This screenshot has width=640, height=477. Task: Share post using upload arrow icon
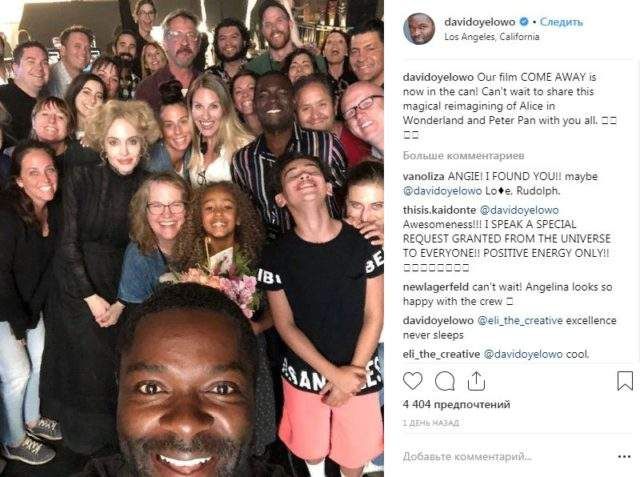point(476,381)
